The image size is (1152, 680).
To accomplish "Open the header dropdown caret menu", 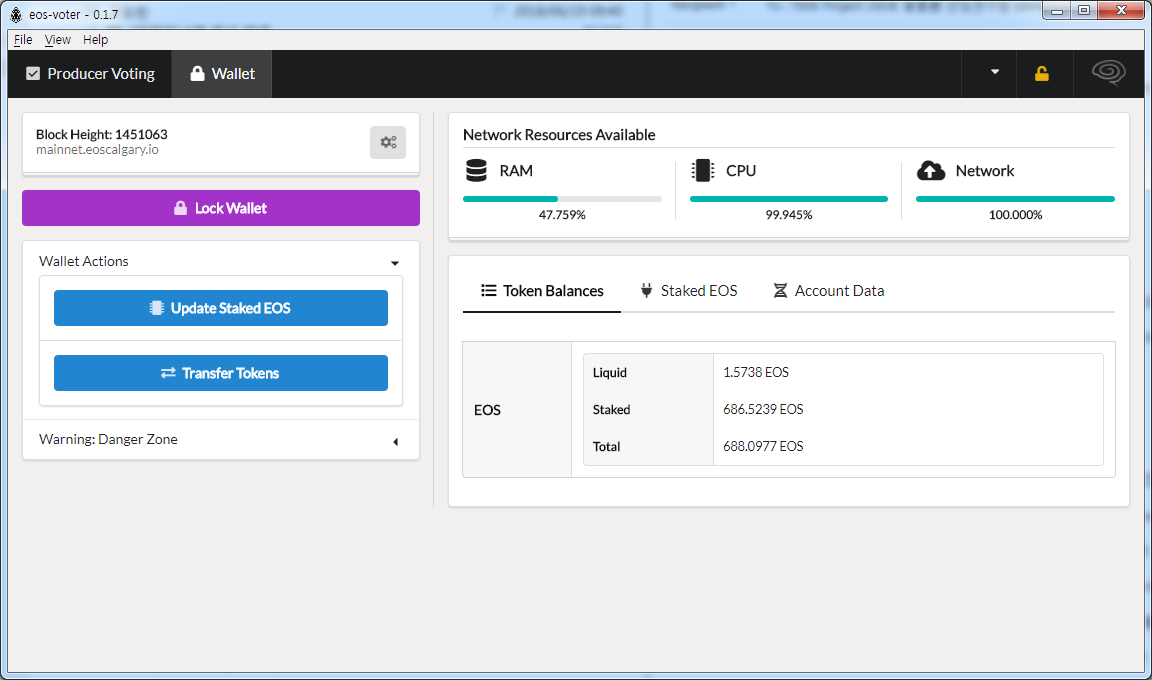I will [x=995, y=72].
